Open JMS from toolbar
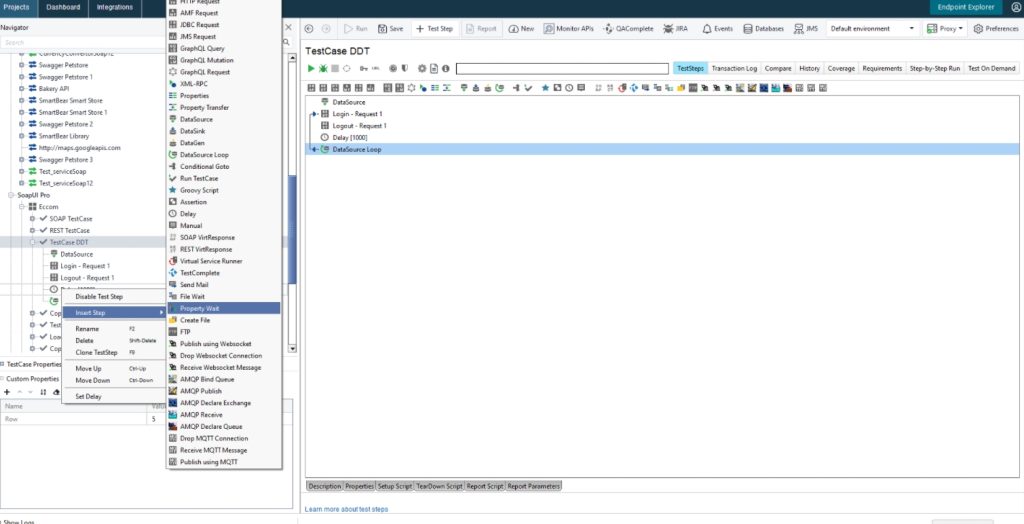The height and width of the screenshot is (524, 1024). [x=806, y=29]
